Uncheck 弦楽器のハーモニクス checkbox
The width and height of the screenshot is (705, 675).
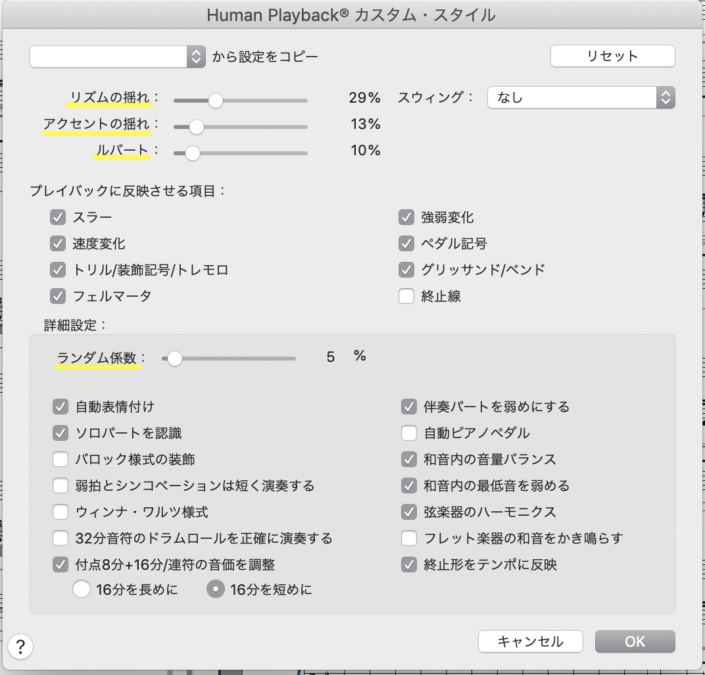pos(409,512)
